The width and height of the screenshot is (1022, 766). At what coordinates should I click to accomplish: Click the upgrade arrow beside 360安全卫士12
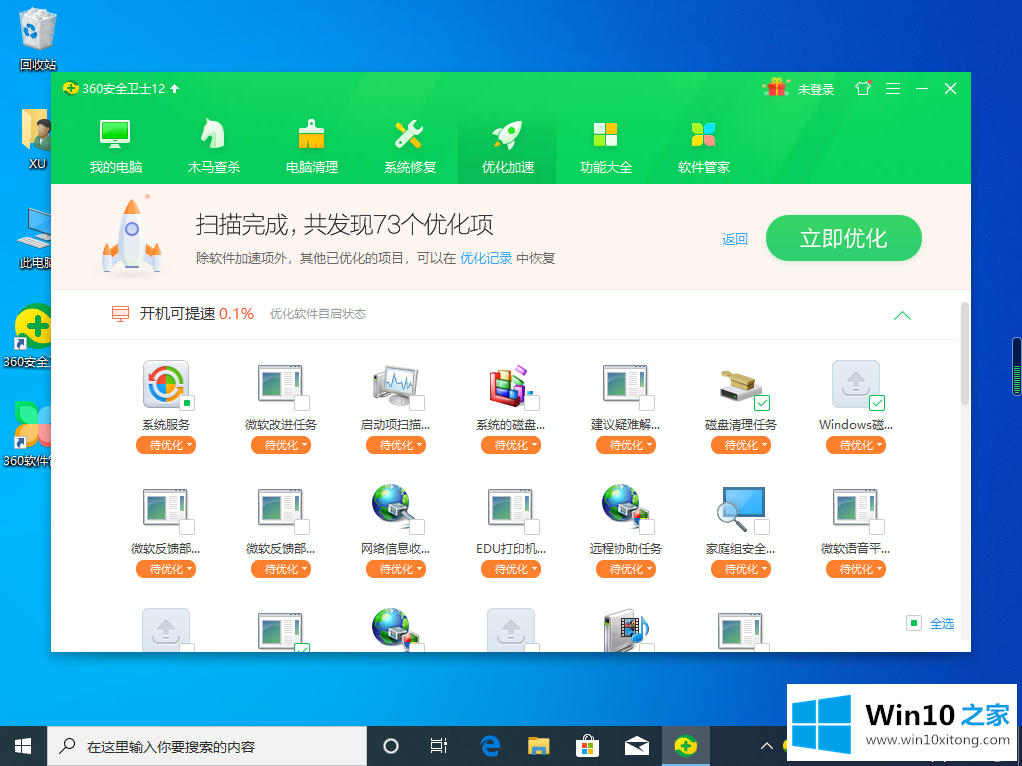[175, 88]
